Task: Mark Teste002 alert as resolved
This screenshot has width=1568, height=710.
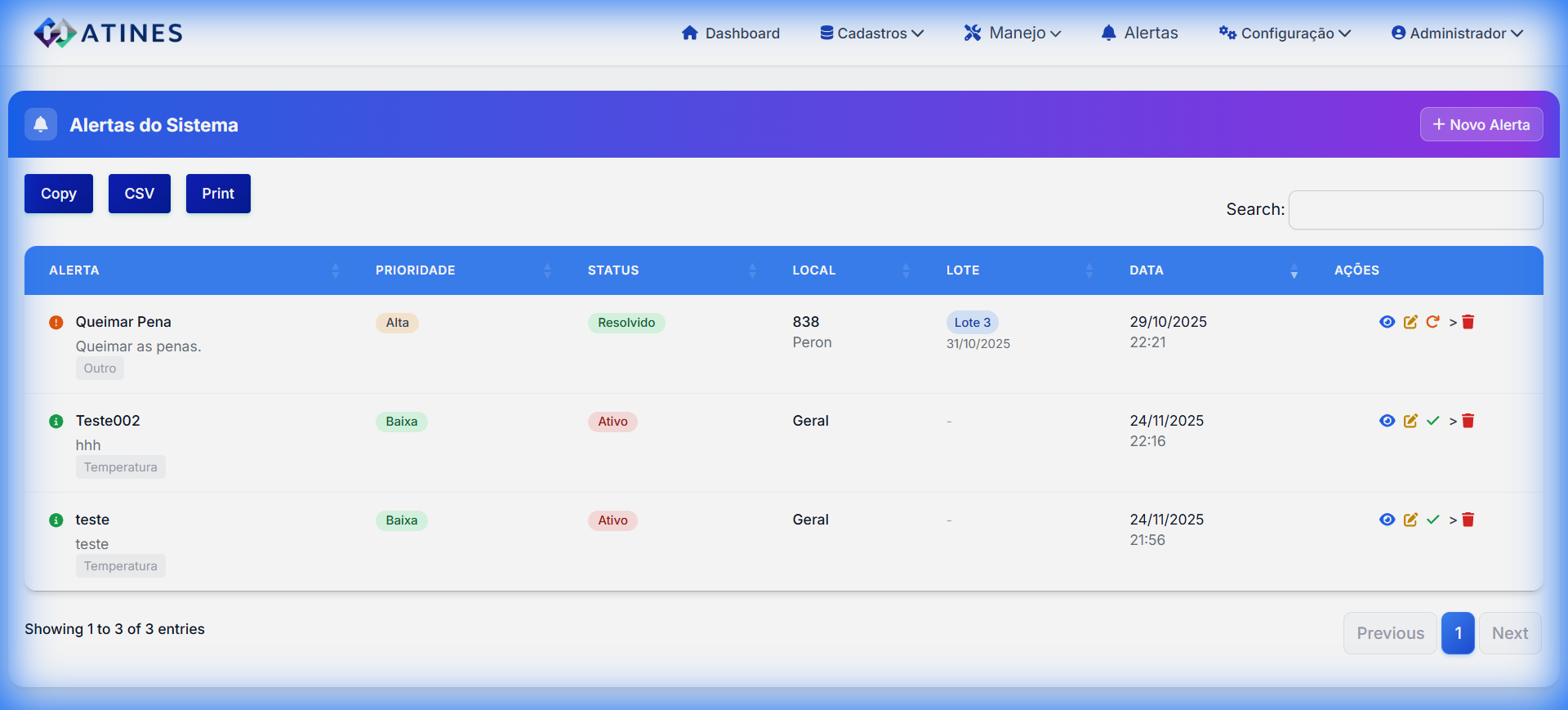Action: (x=1432, y=421)
